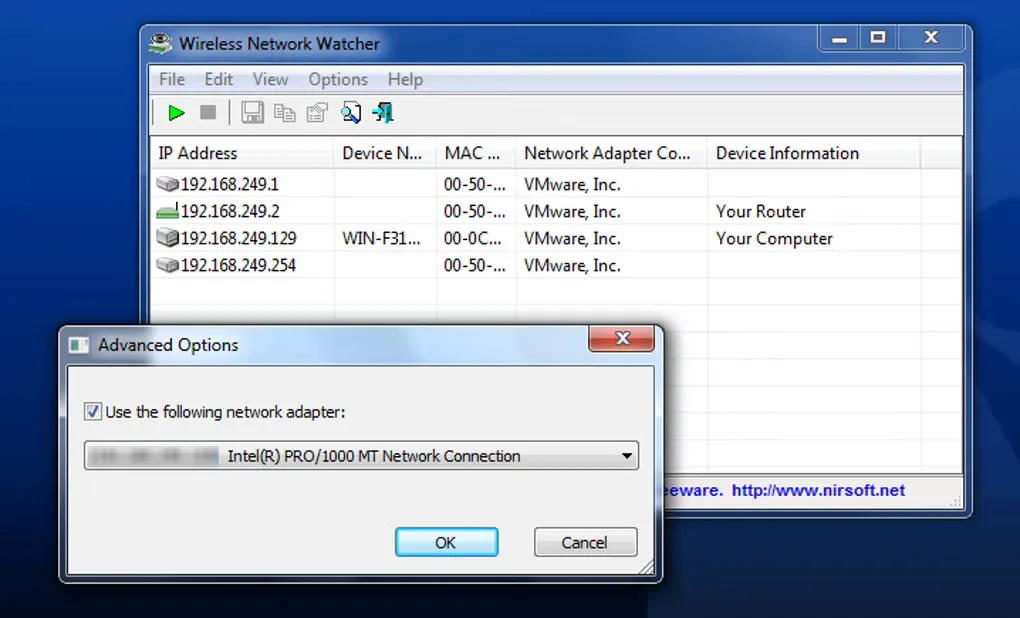The width and height of the screenshot is (1020, 618).
Task: Open the network adapter dropdown list
Action: tap(361, 456)
